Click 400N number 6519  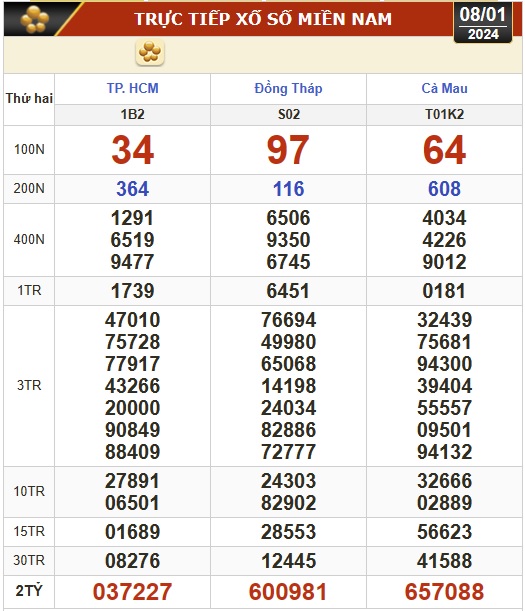133,240
